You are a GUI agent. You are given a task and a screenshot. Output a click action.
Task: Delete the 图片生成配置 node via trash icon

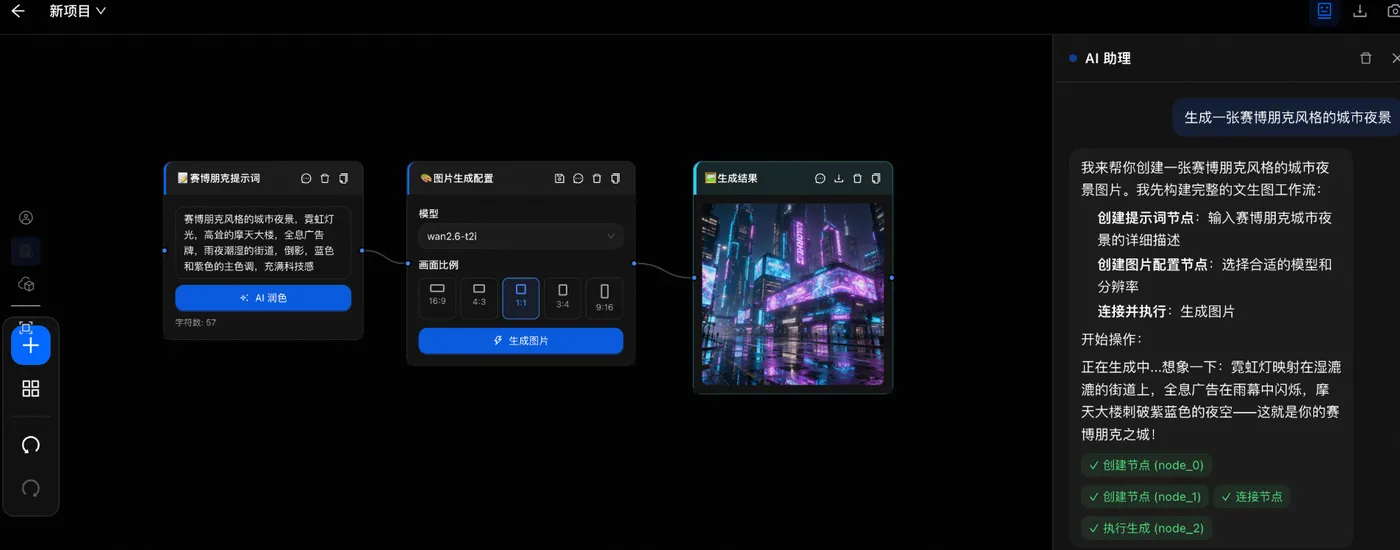[x=597, y=178]
